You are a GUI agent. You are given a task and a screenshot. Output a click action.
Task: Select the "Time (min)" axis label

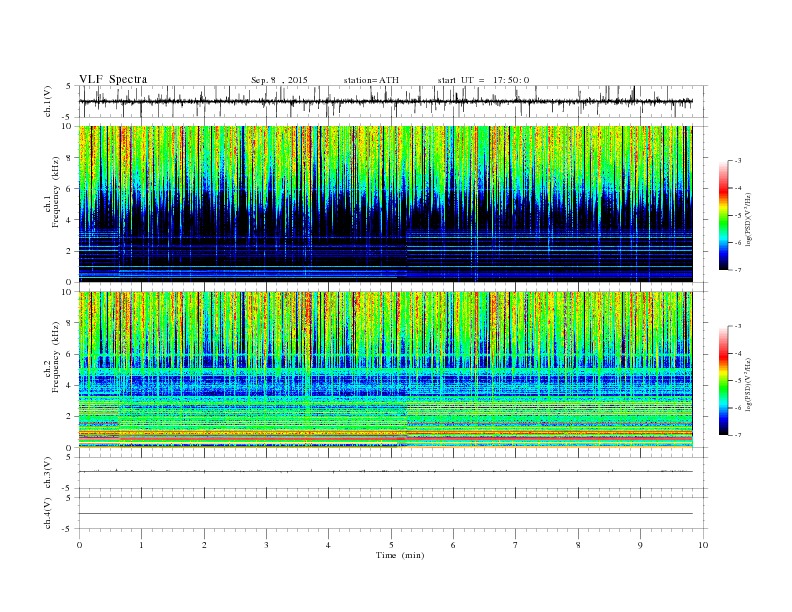[400, 555]
